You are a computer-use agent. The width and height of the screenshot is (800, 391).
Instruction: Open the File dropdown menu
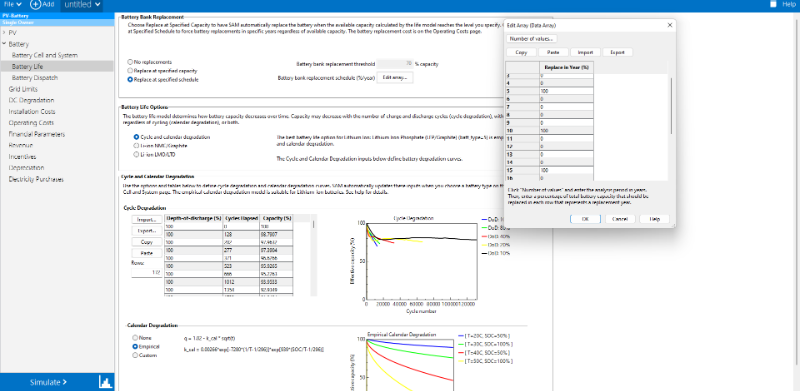point(12,5)
